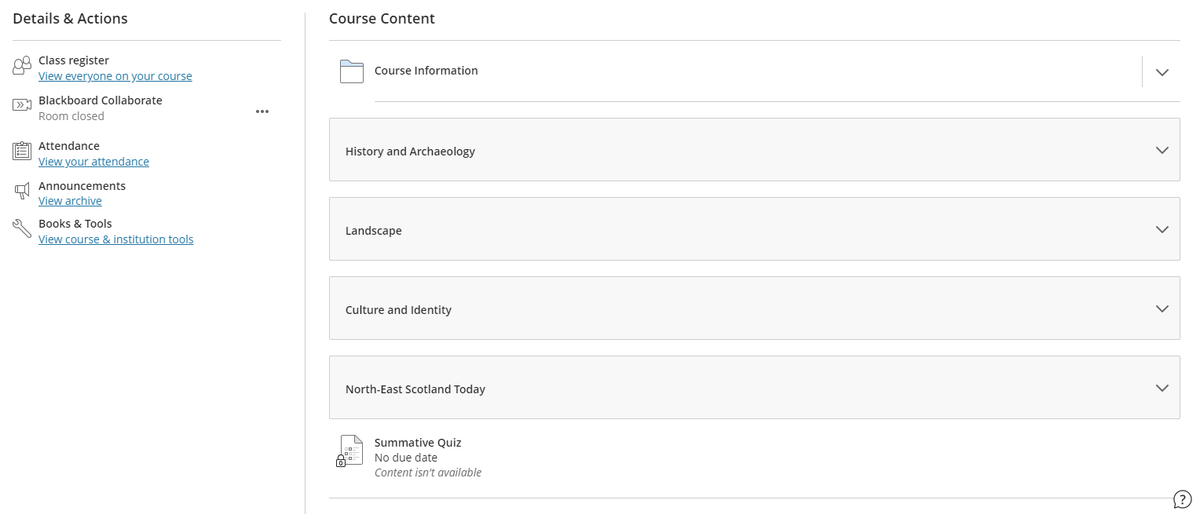Click the Course Information folder icon
Image resolution: width=1200 pixels, height=522 pixels.
351,71
